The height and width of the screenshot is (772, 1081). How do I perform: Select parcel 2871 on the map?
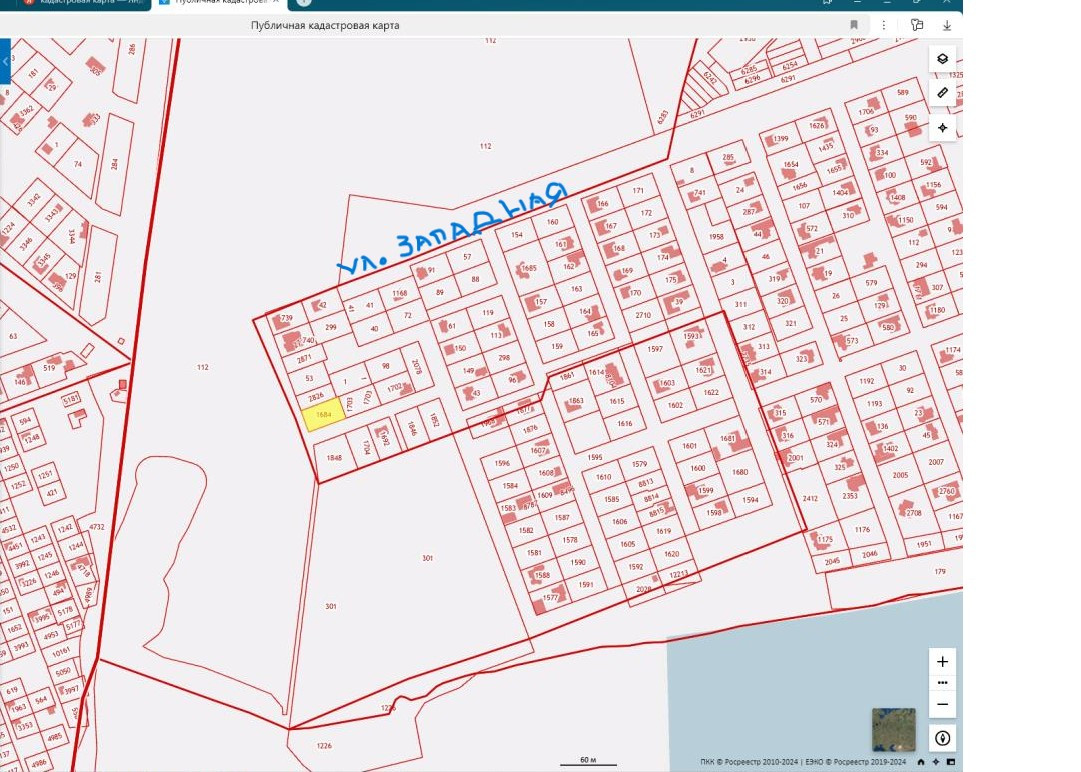coord(304,359)
